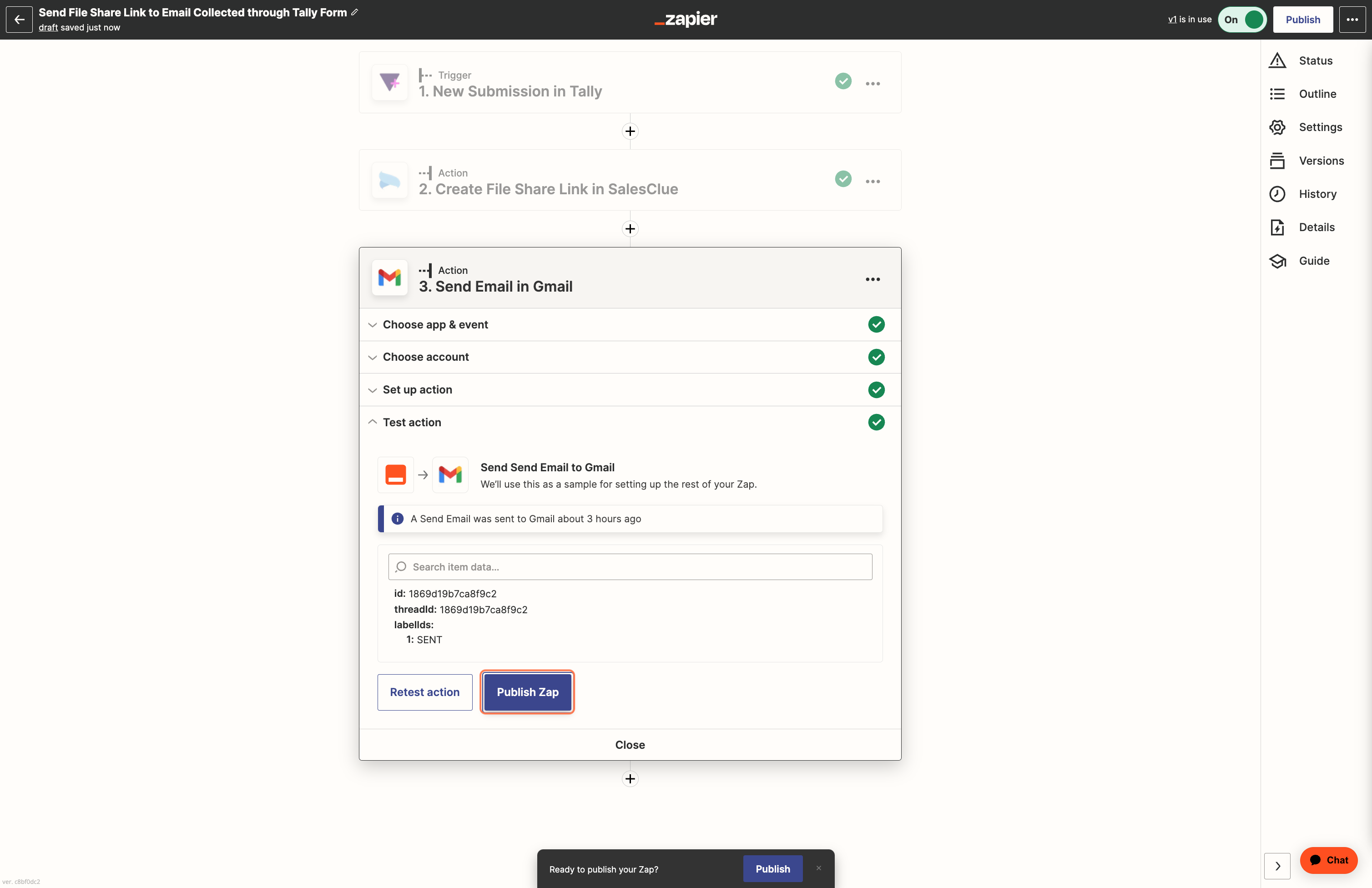Focus the Search item data field
Screen dimensions: 1372x888
630,567
